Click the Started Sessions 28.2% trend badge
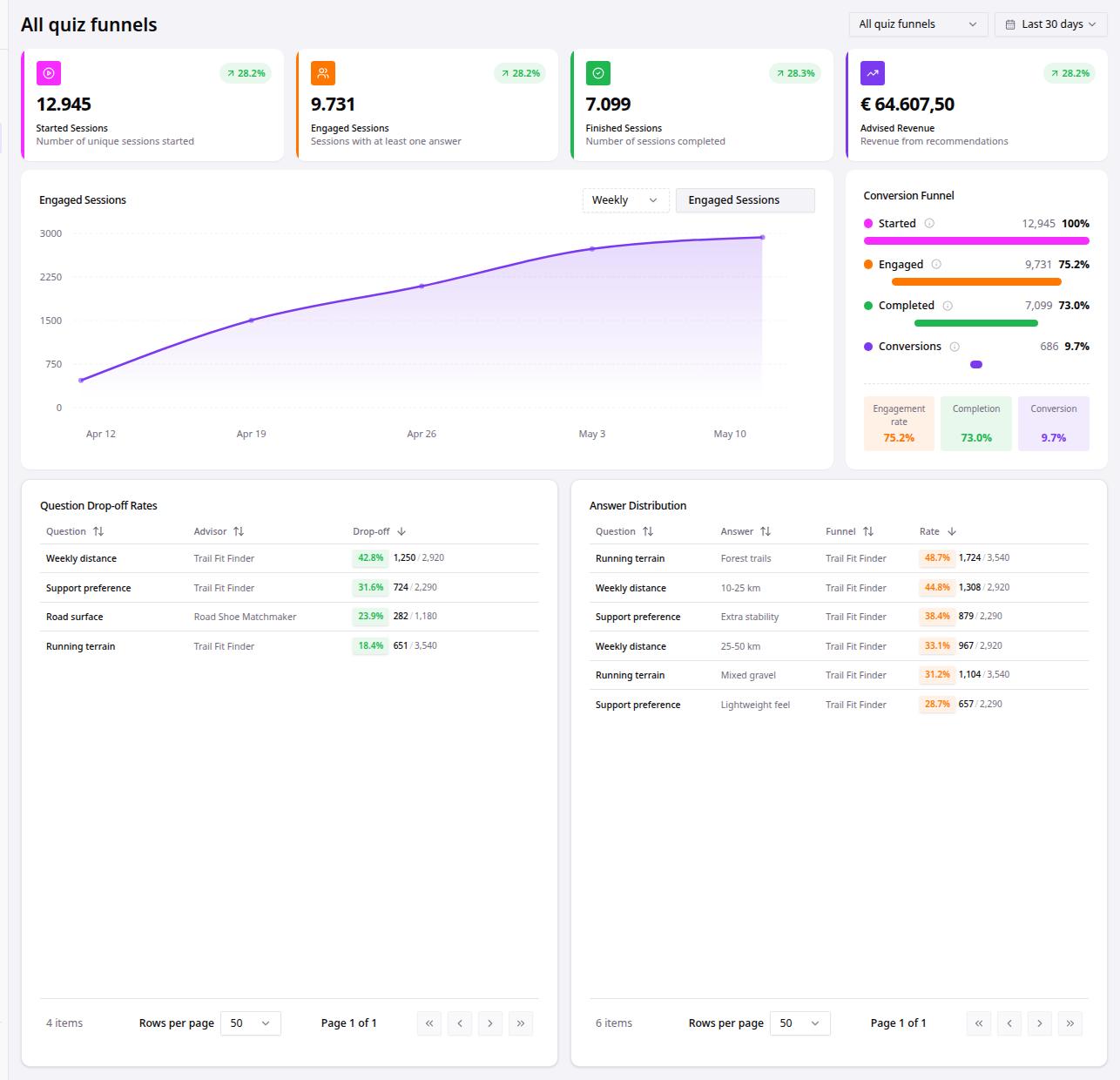The width and height of the screenshot is (1120, 1080). [246, 73]
